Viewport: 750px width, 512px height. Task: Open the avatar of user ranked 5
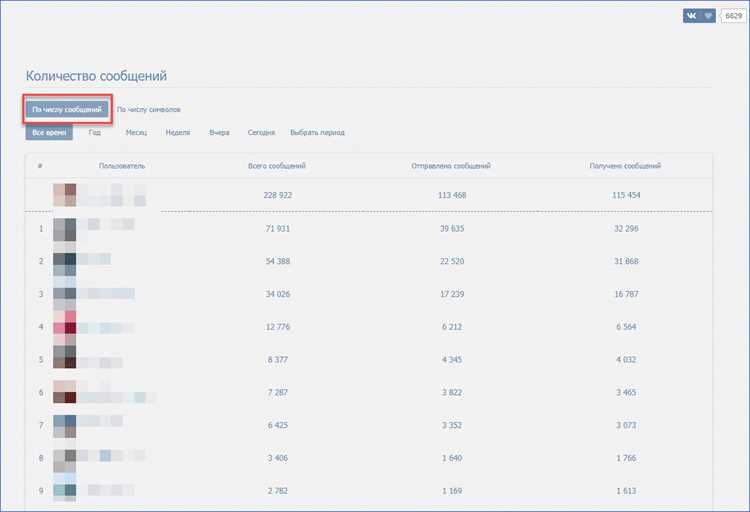65,357
